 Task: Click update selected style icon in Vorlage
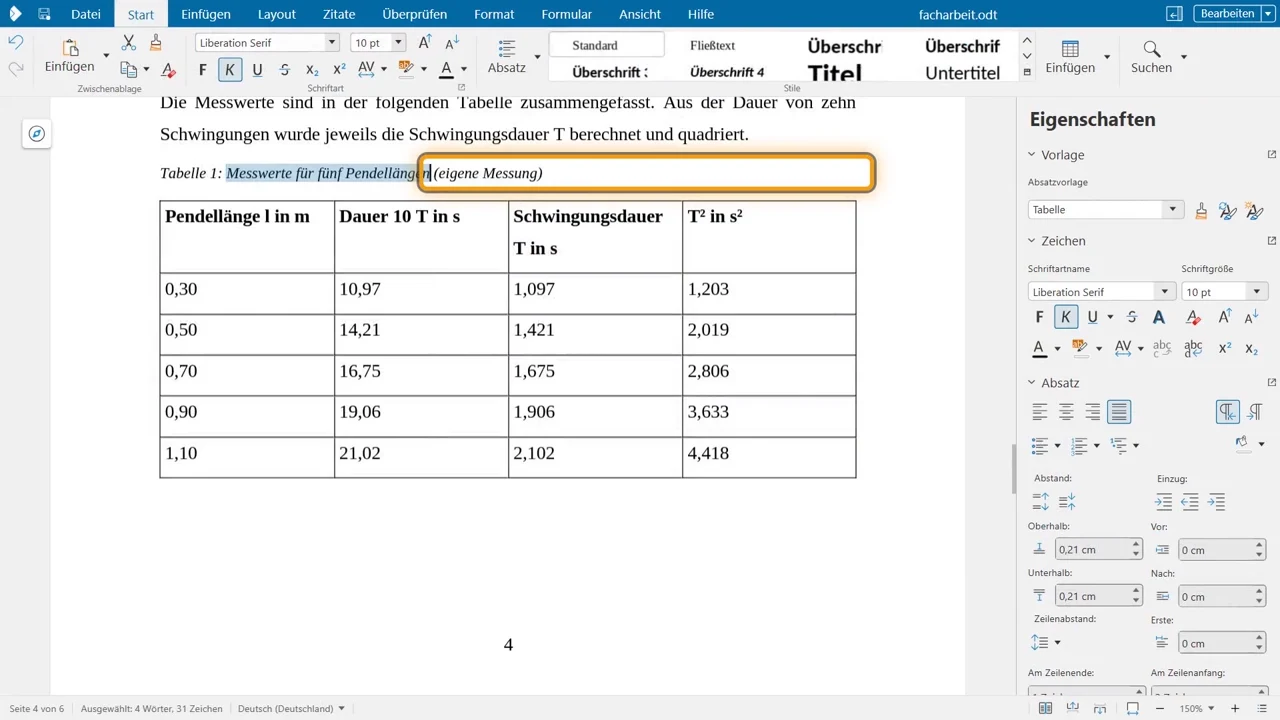[x=1227, y=210]
